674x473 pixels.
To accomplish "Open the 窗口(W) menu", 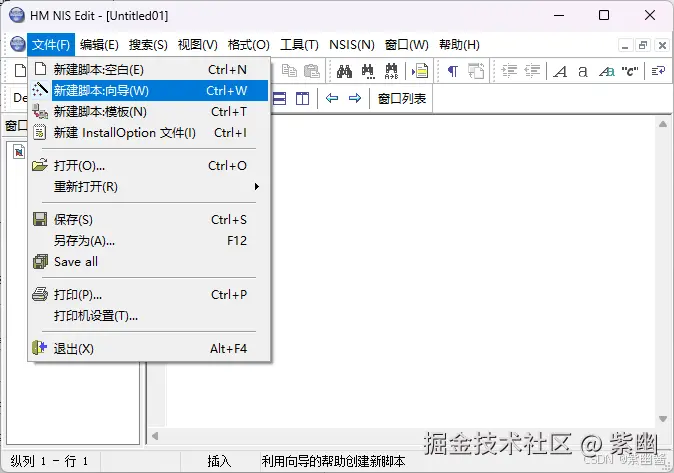I will pos(407,45).
